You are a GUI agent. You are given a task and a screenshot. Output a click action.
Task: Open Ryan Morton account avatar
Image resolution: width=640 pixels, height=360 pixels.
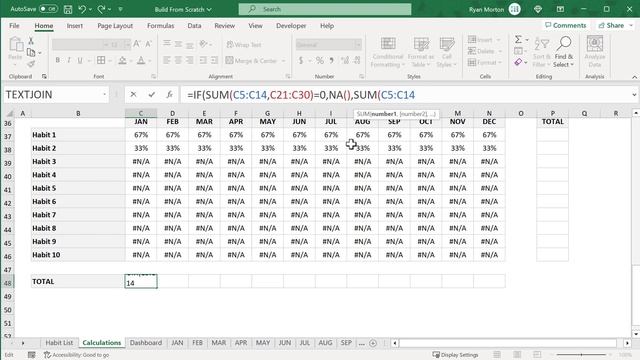[x=515, y=9]
